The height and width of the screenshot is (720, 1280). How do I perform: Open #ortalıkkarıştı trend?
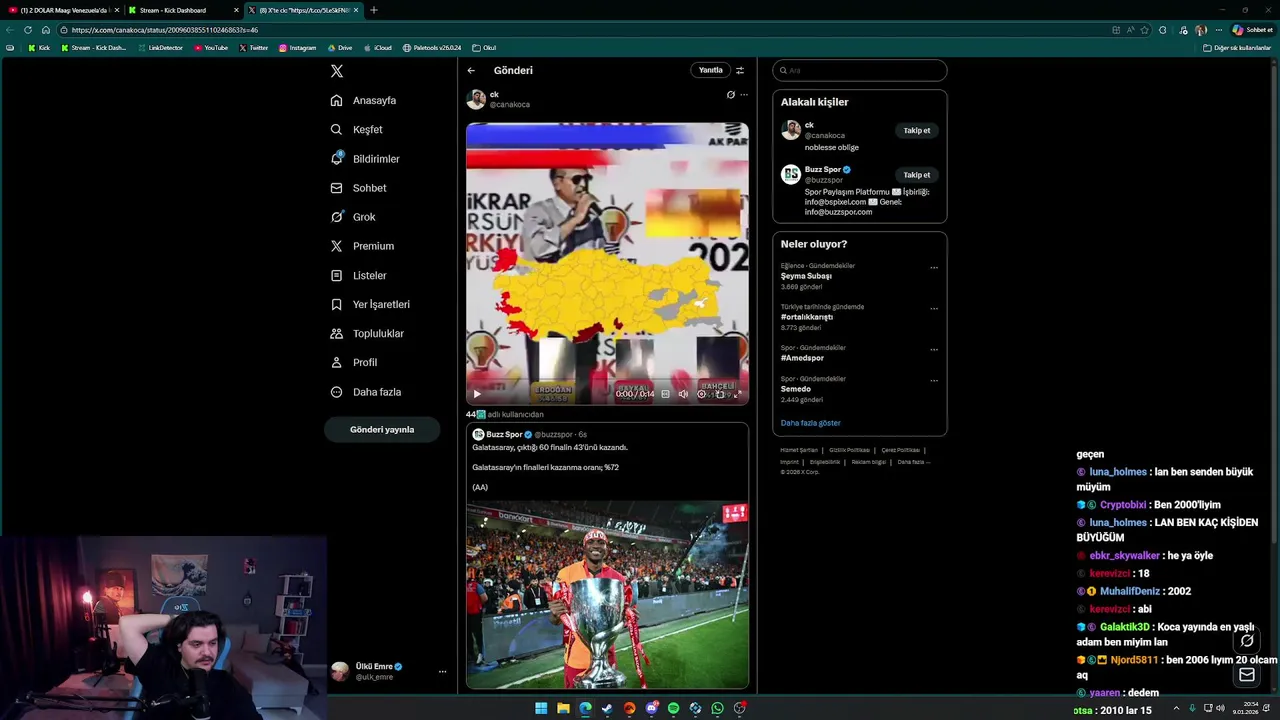point(807,317)
